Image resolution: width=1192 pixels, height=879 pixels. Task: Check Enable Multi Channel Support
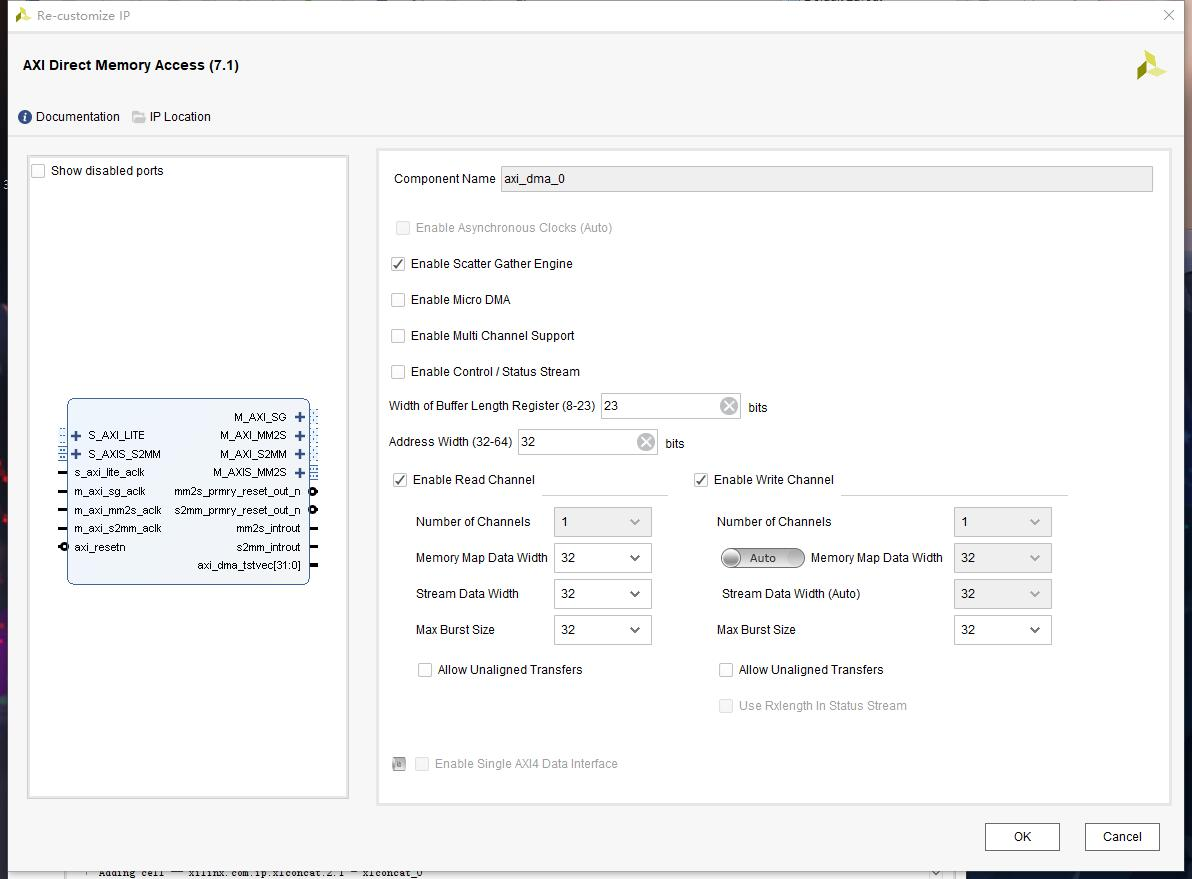pos(398,335)
